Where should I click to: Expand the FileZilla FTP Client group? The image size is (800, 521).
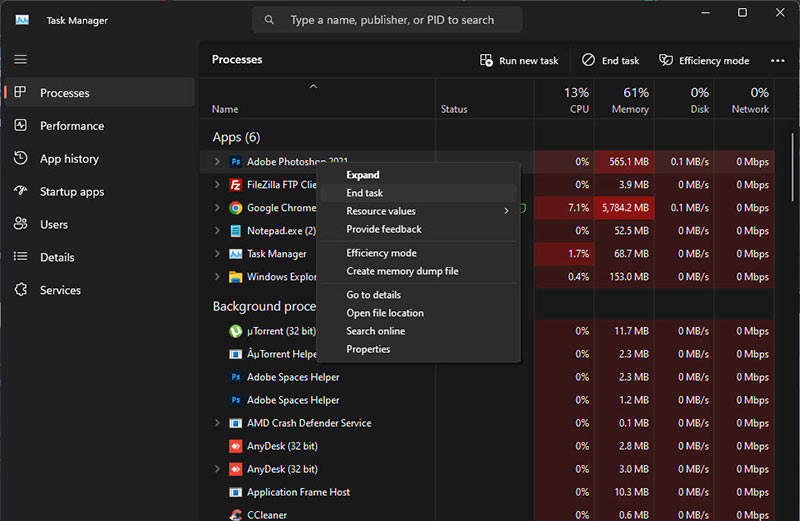[x=217, y=185]
